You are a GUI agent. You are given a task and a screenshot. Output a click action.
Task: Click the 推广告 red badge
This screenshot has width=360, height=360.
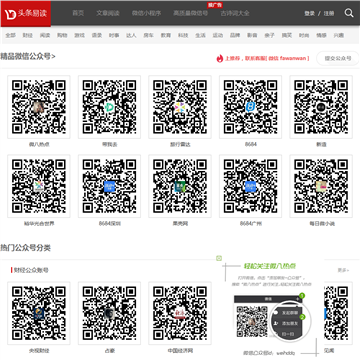point(215,5)
